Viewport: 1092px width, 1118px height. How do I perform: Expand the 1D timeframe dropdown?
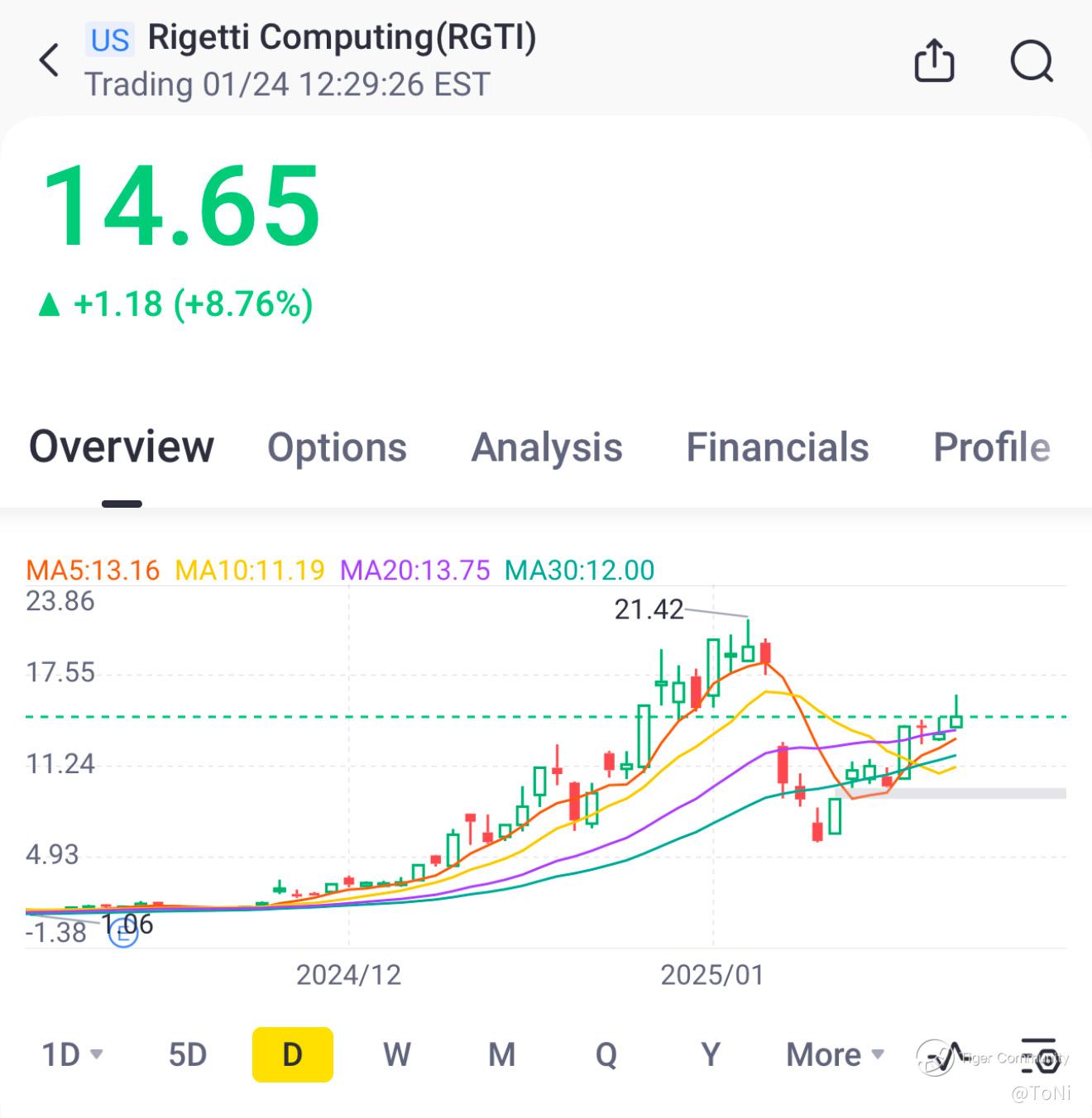pos(73,1055)
